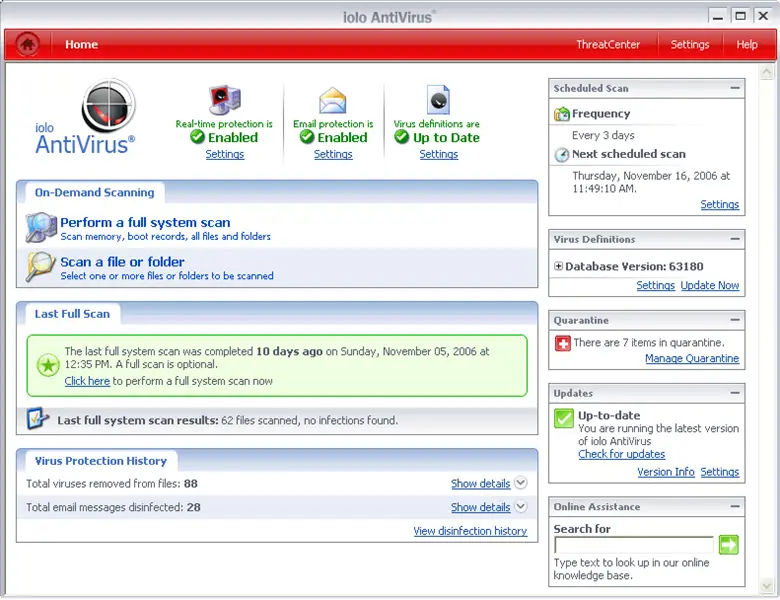This screenshot has height=600, width=780.
Task: Open the Manage Quarantine link
Action: (691, 359)
